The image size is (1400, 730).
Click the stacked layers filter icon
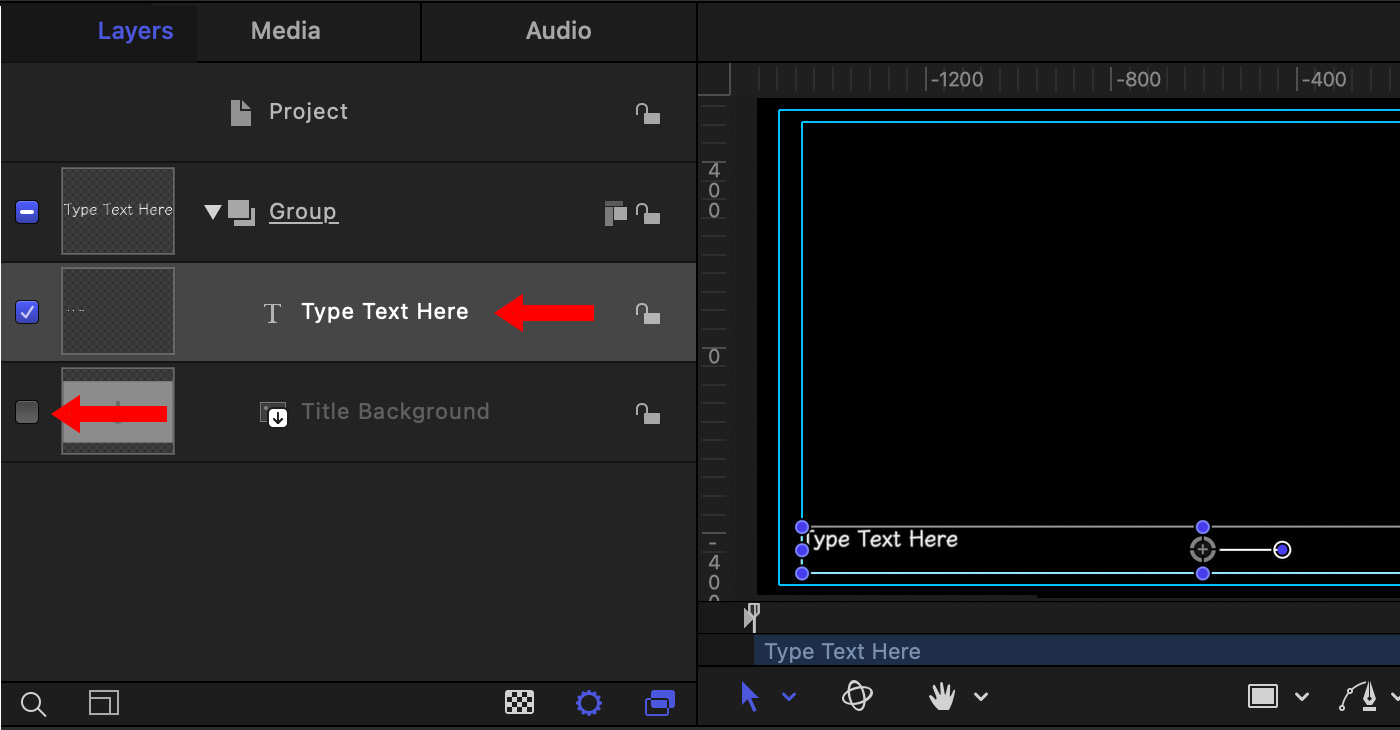660,703
